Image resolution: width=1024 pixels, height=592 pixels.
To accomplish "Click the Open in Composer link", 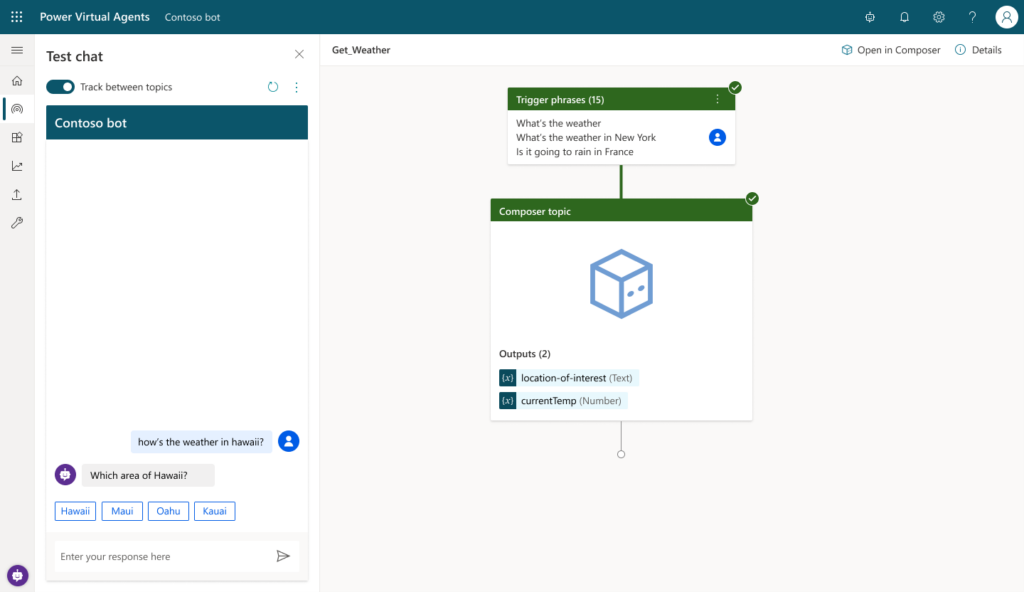I will pos(890,49).
